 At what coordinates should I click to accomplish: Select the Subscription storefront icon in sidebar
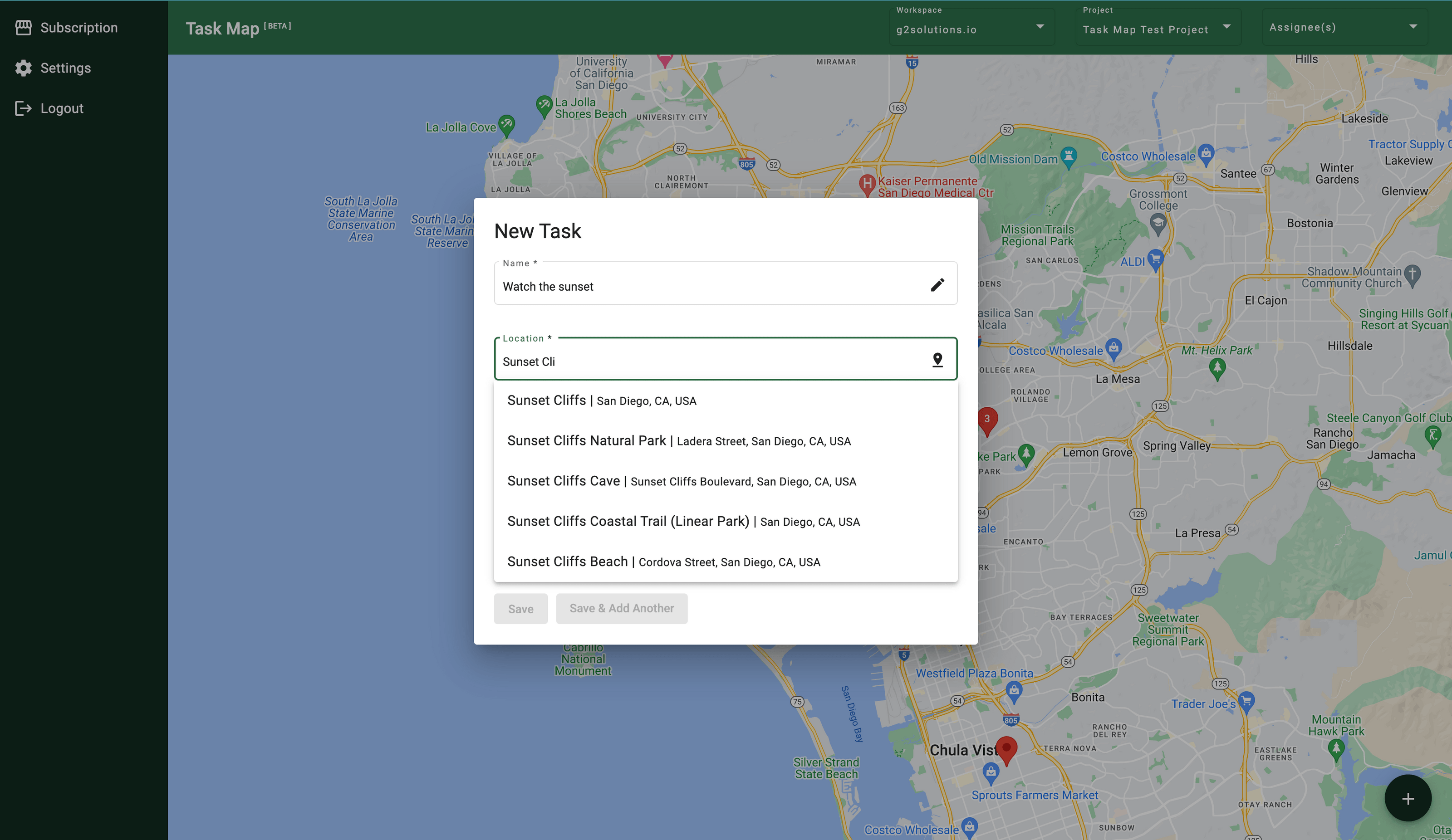click(23, 27)
